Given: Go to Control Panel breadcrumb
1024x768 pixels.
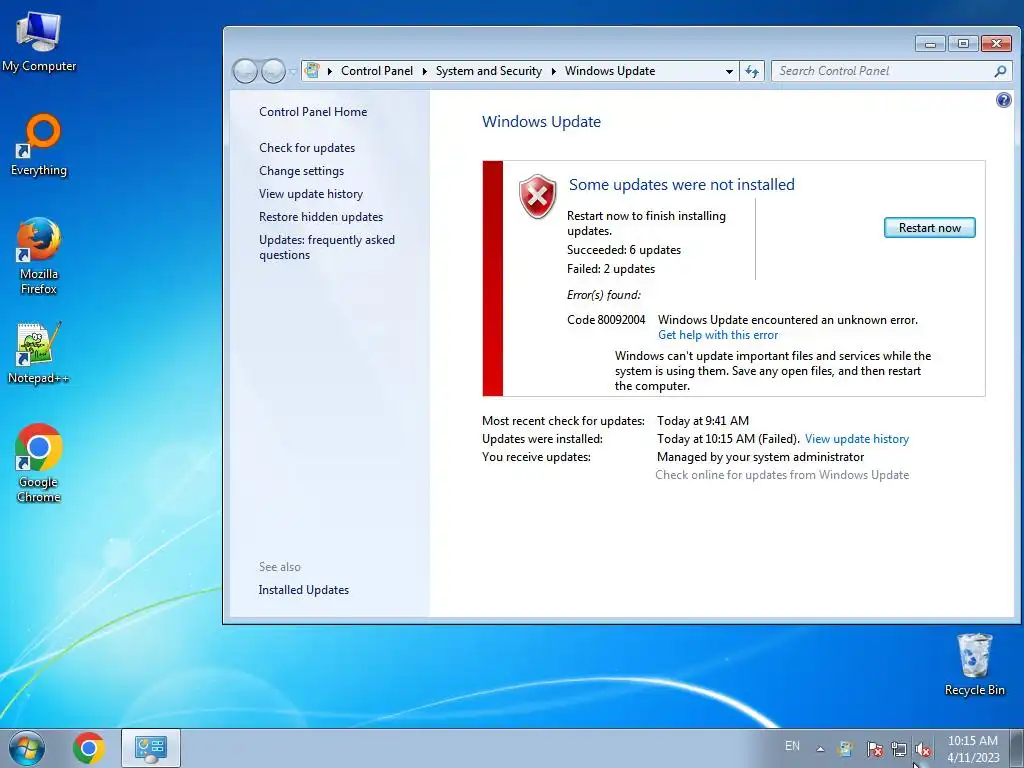Looking at the screenshot, I should 377,71.
